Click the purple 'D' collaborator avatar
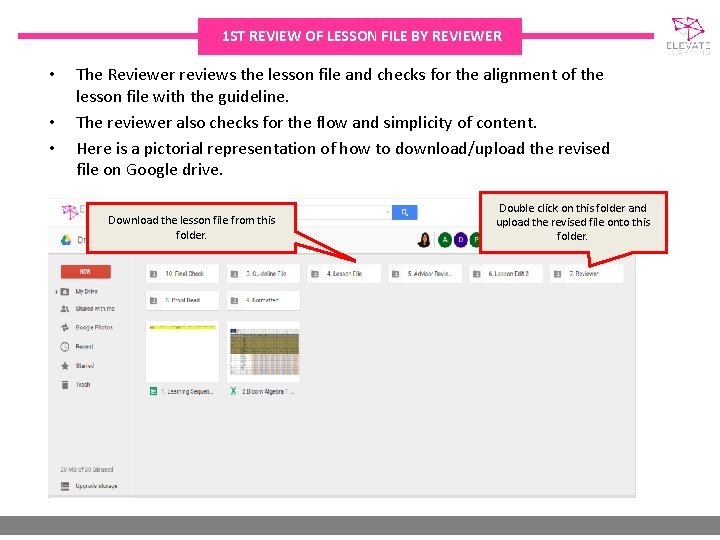The height and width of the screenshot is (540, 720). [x=461, y=240]
